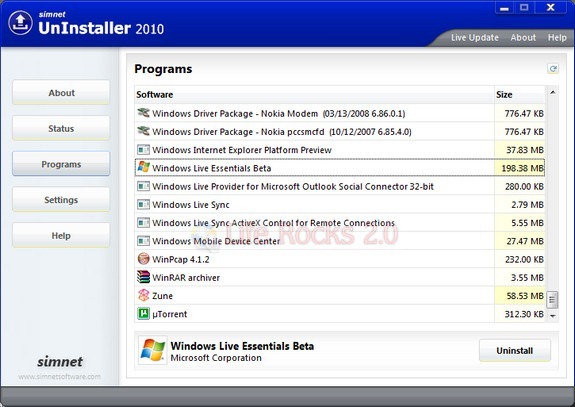575x407 pixels.
Task: Click the Windows Mobile Device Center icon
Action: click(x=143, y=241)
